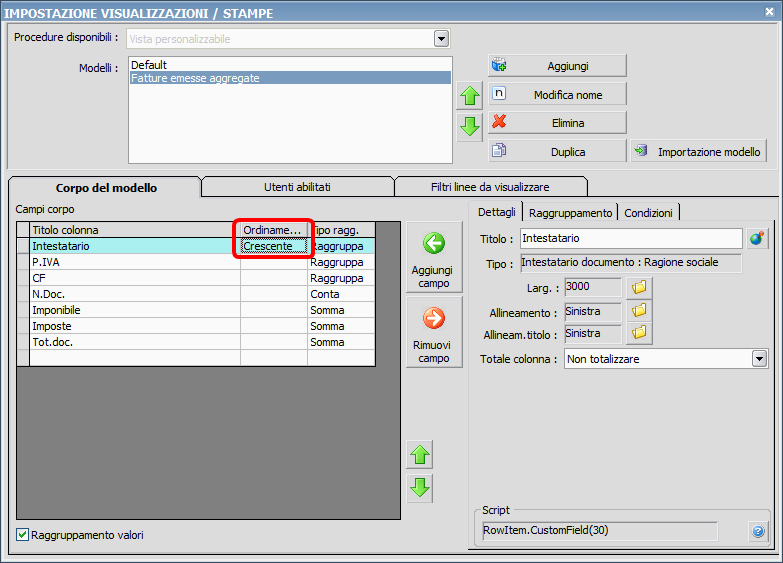Switch to Corpo del modello tab
This screenshot has height=563, width=783.
click(106, 188)
